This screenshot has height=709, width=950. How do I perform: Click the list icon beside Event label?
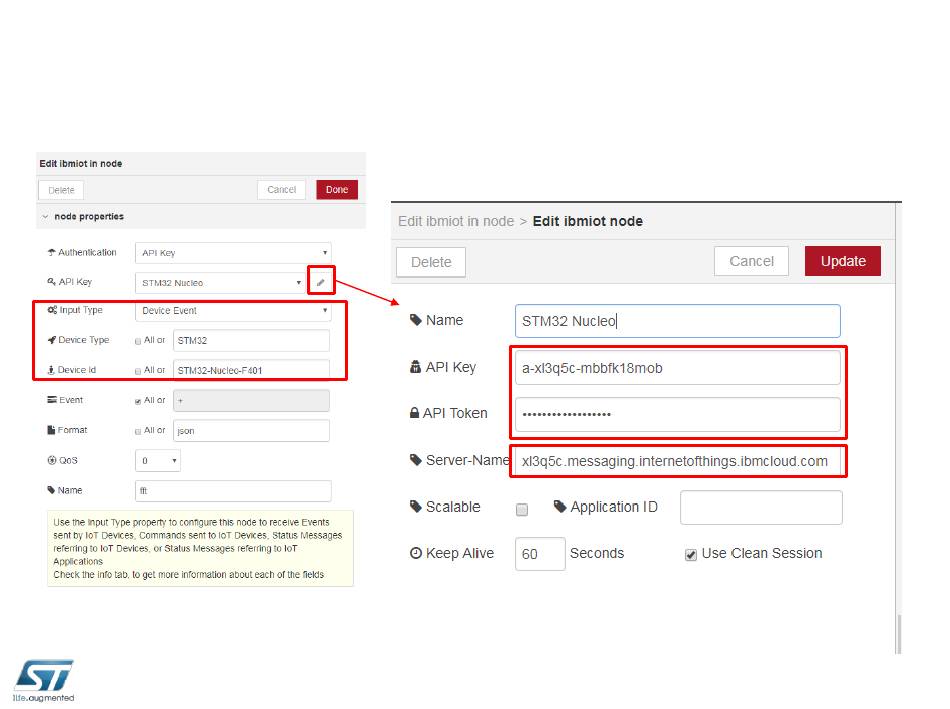point(52,400)
